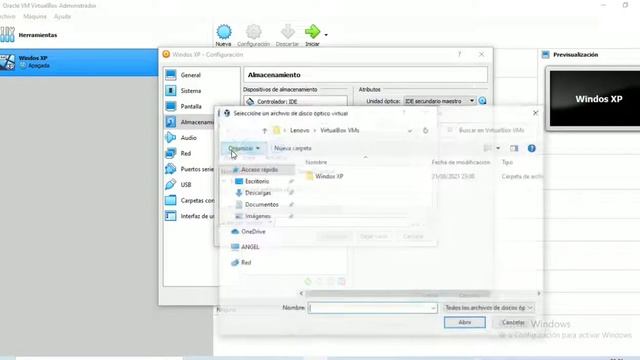Click the optical disc chooser icon

[482, 101]
